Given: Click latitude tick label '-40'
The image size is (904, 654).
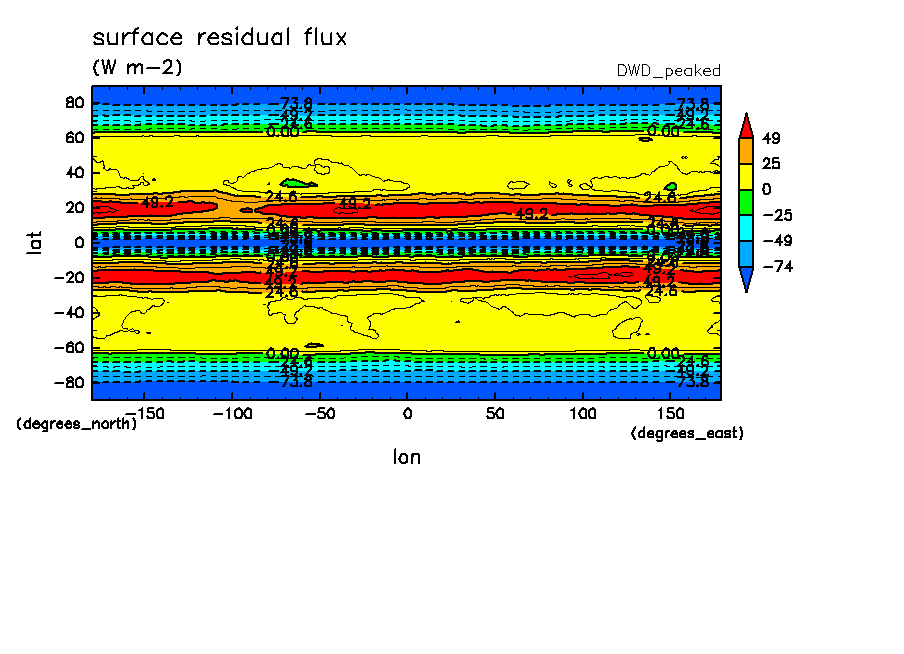Looking at the screenshot, I should click(x=69, y=313).
